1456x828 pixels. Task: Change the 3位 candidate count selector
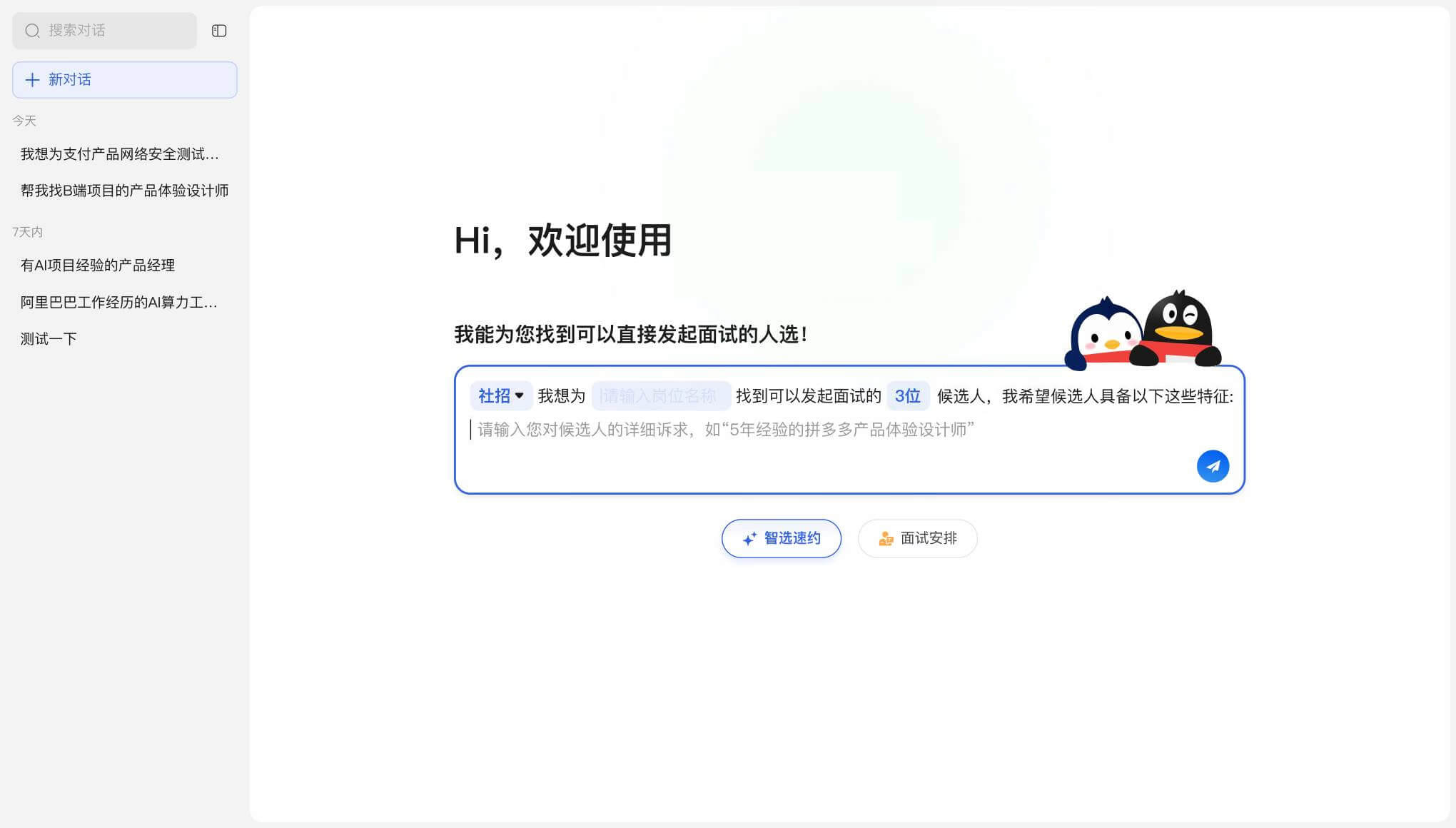[x=907, y=396]
